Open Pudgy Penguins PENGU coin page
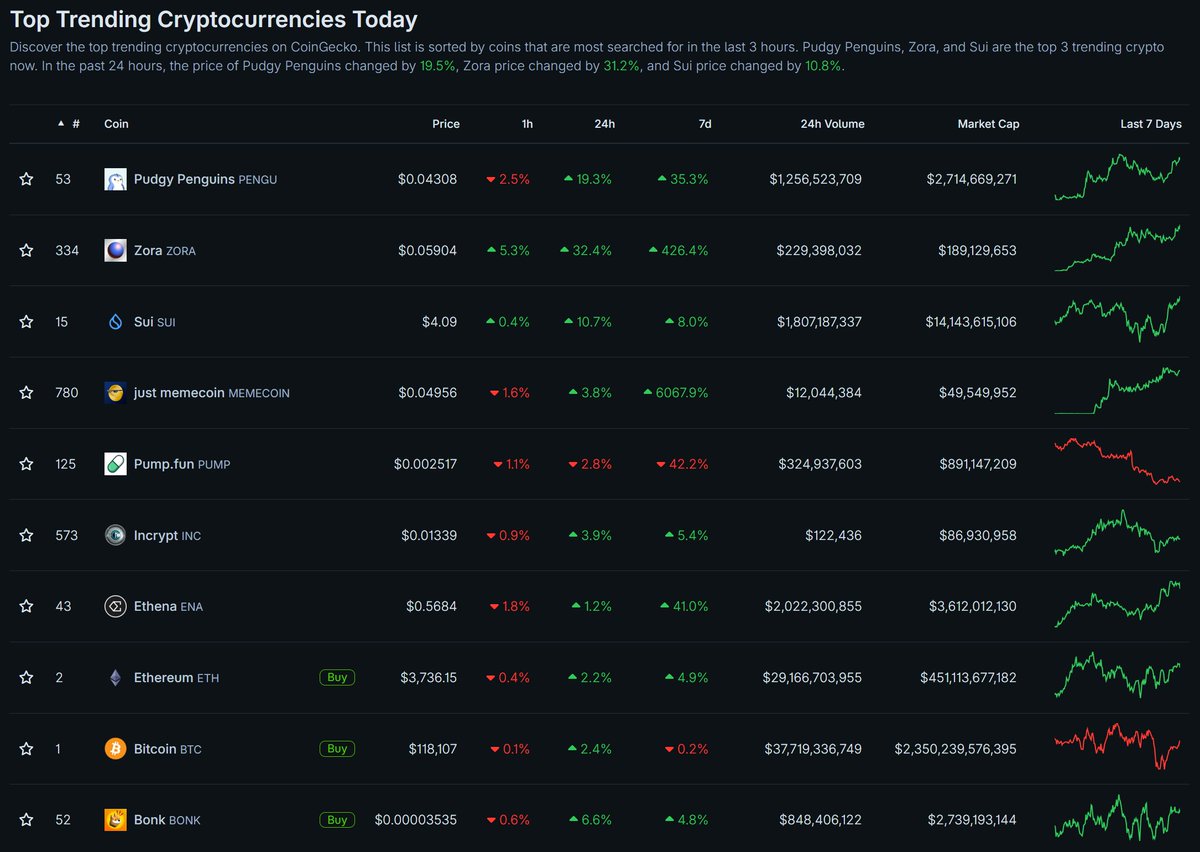This screenshot has width=1200, height=852. [205, 179]
